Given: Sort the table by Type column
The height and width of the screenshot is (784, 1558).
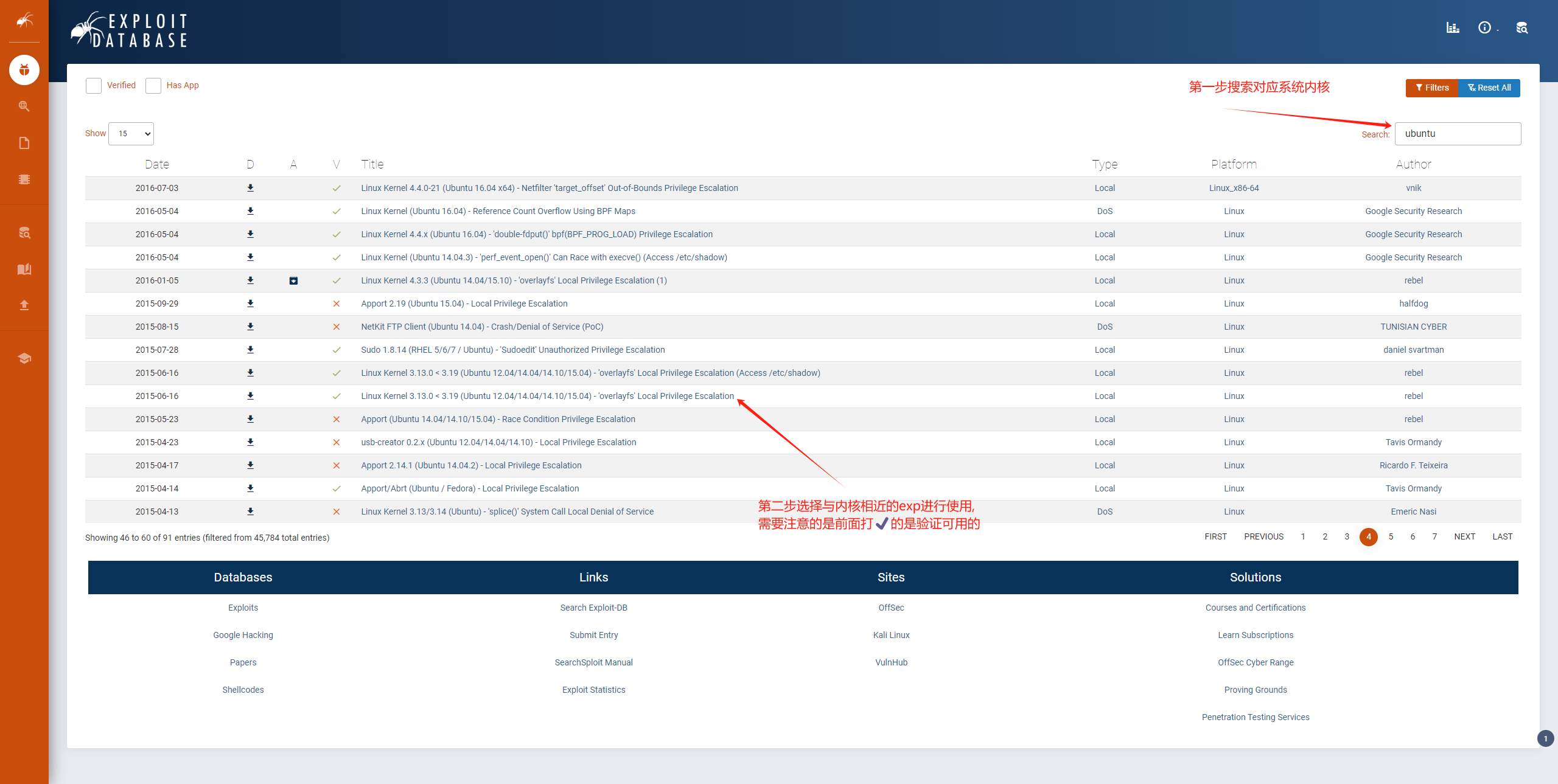Looking at the screenshot, I should [1105, 164].
